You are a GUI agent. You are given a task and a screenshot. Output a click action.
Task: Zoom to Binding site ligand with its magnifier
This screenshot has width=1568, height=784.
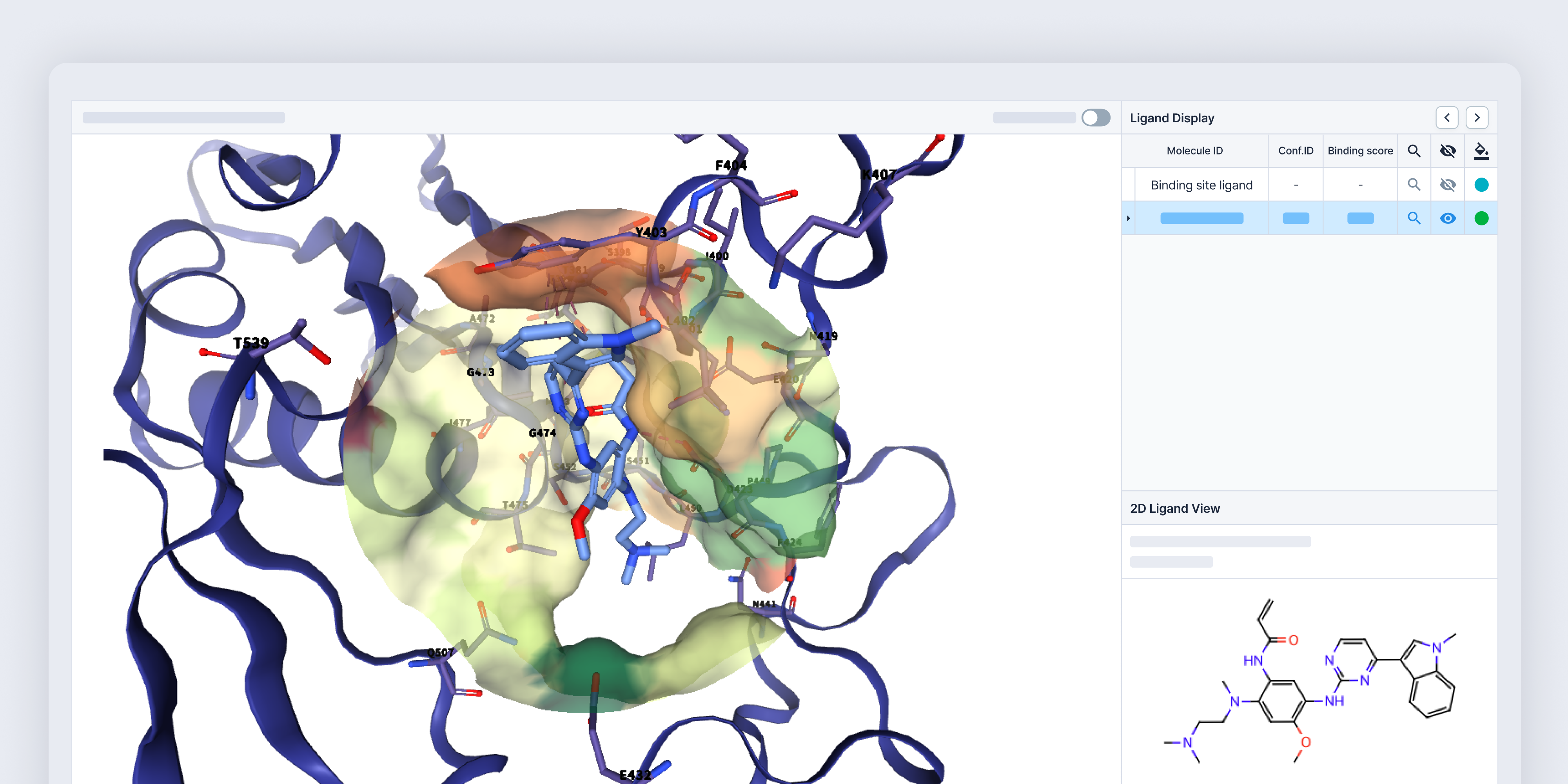click(1414, 184)
